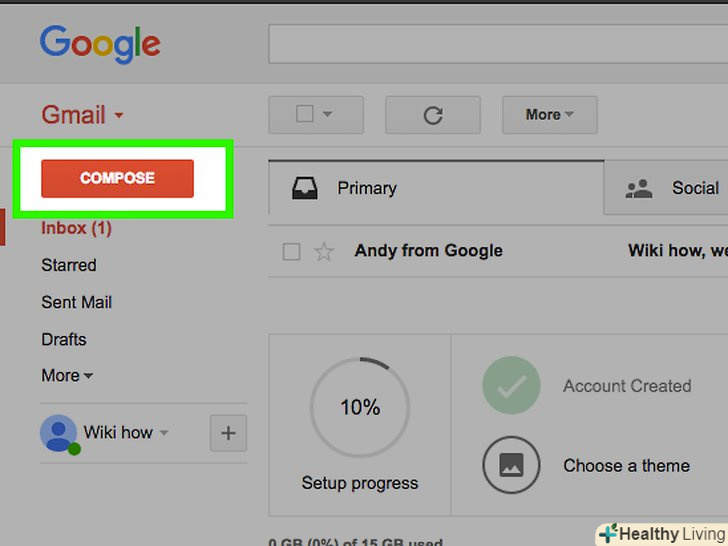Click the refresh icon button
The image size is (728, 546).
(x=433, y=115)
